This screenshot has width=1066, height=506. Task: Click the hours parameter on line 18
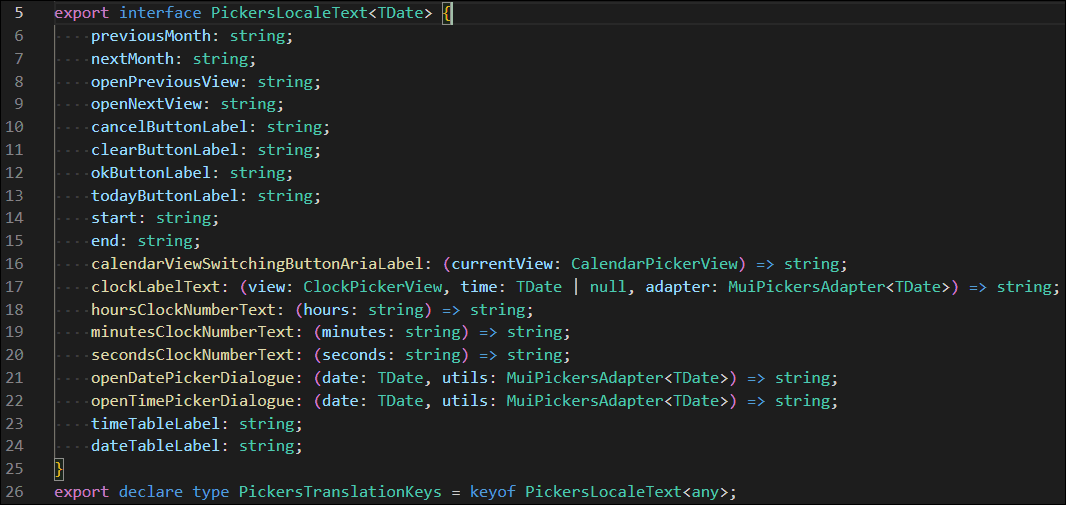pos(327,310)
